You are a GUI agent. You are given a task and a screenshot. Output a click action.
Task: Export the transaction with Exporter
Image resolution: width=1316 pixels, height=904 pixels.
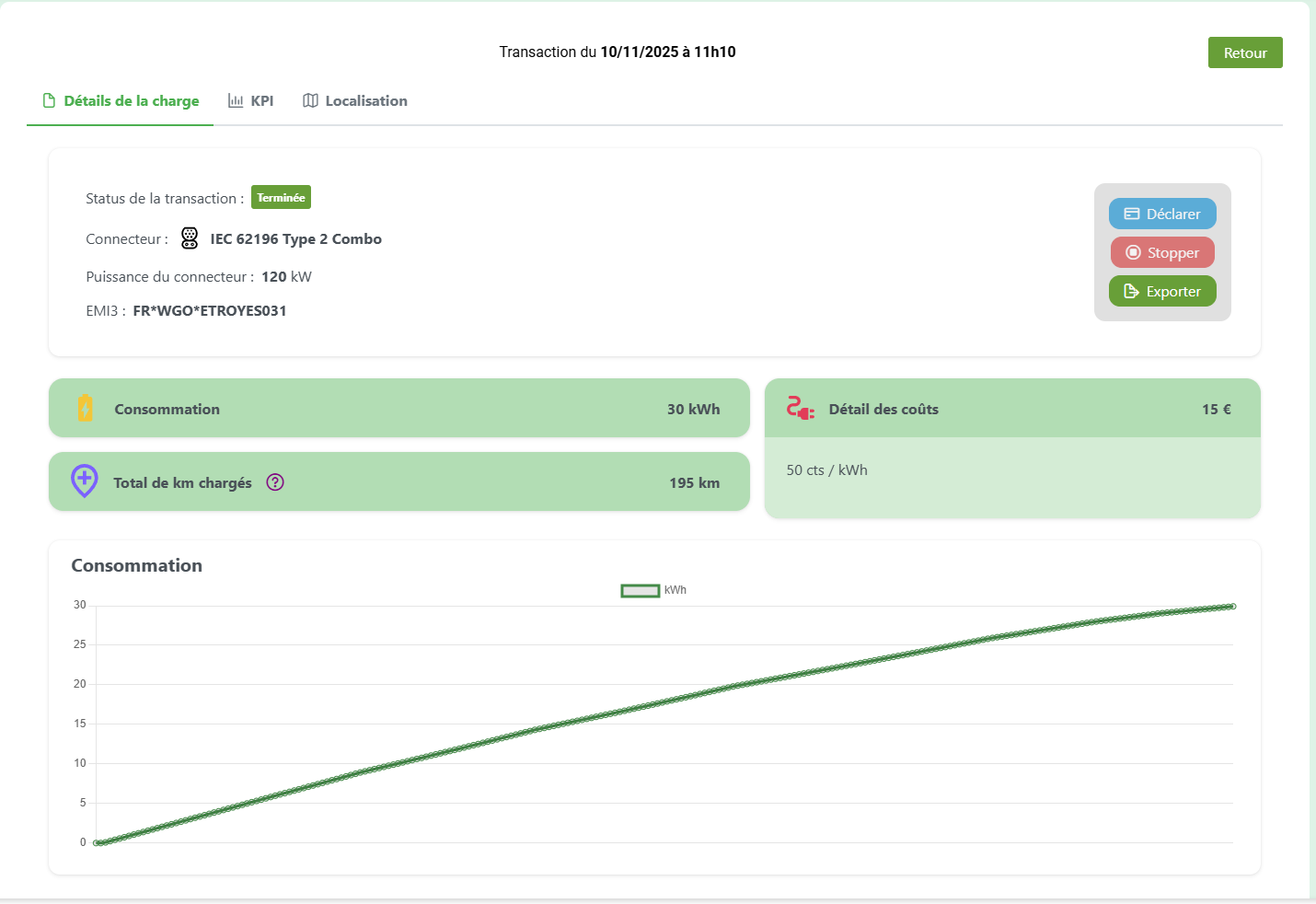(x=1162, y=291)
